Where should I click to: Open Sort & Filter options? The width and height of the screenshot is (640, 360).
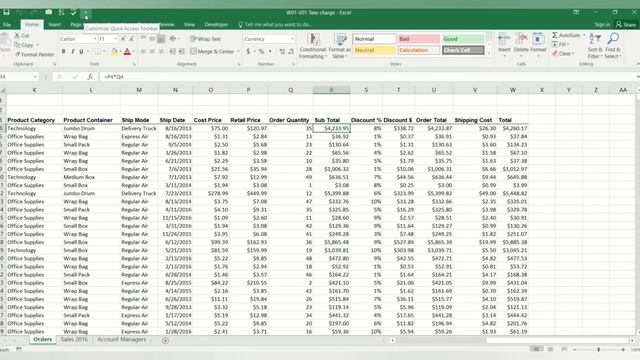595,46
